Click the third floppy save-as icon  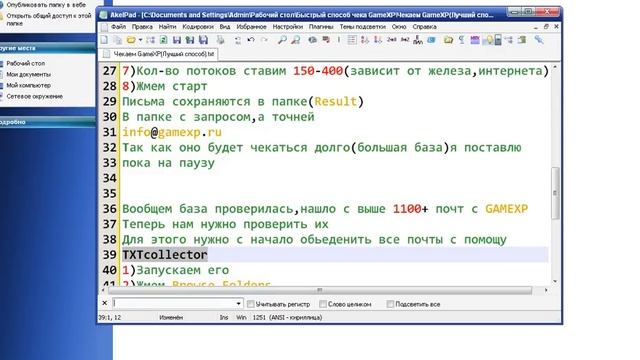click(203, 40)
